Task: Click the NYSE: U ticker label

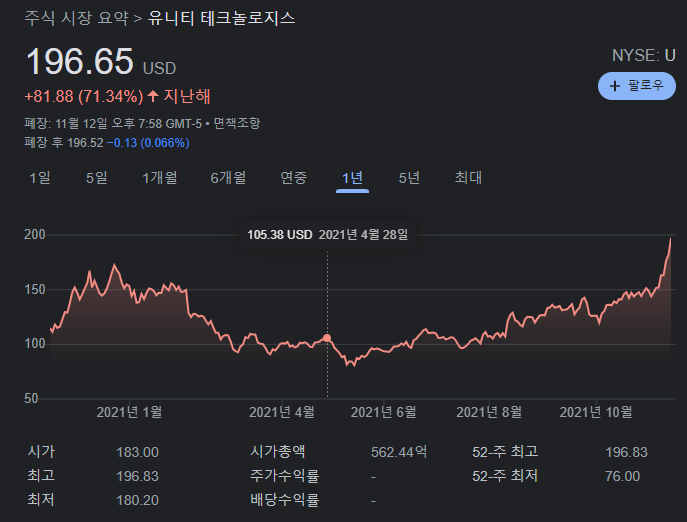Action: [644, 56]
